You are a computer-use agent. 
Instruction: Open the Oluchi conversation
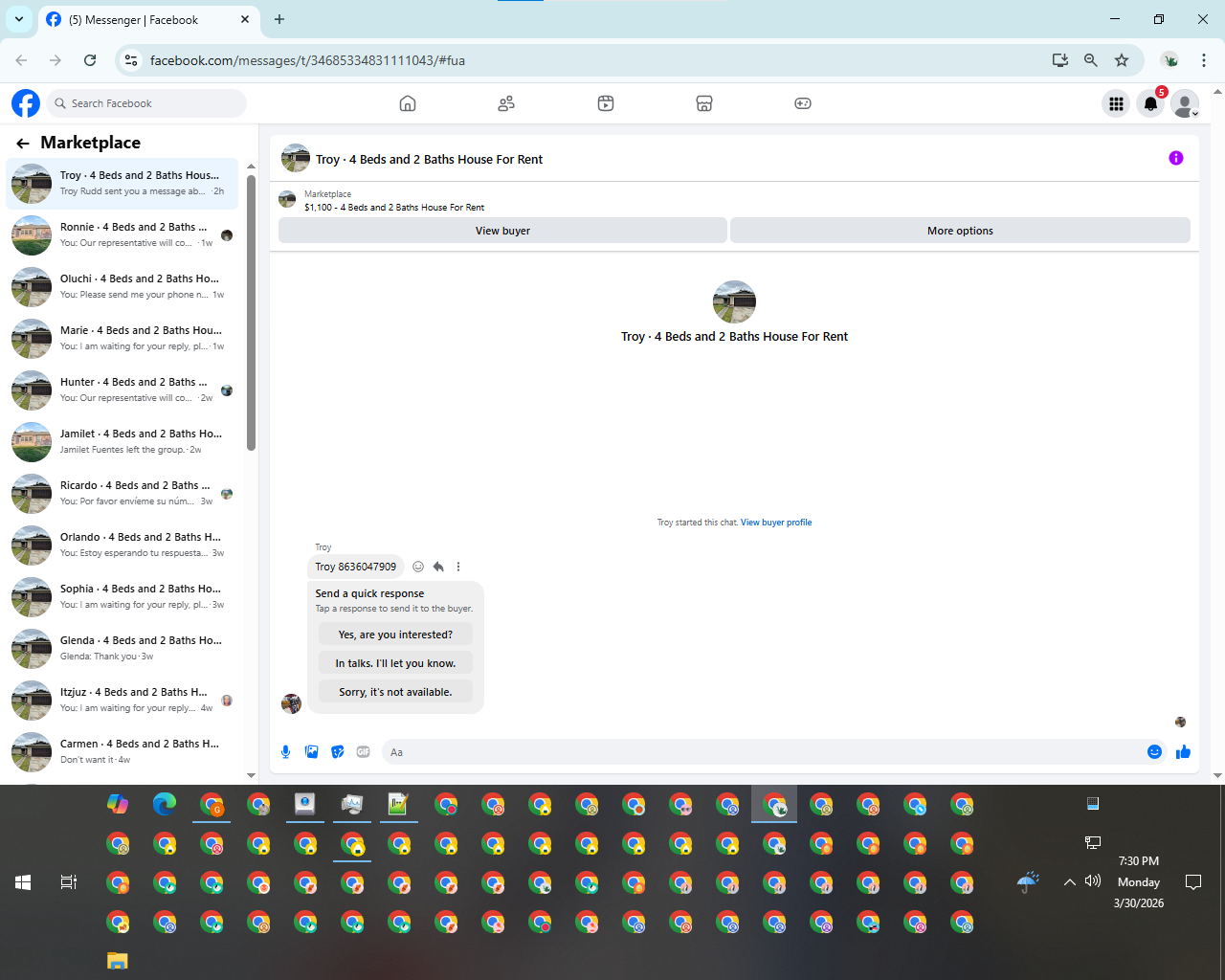(122, 287)
